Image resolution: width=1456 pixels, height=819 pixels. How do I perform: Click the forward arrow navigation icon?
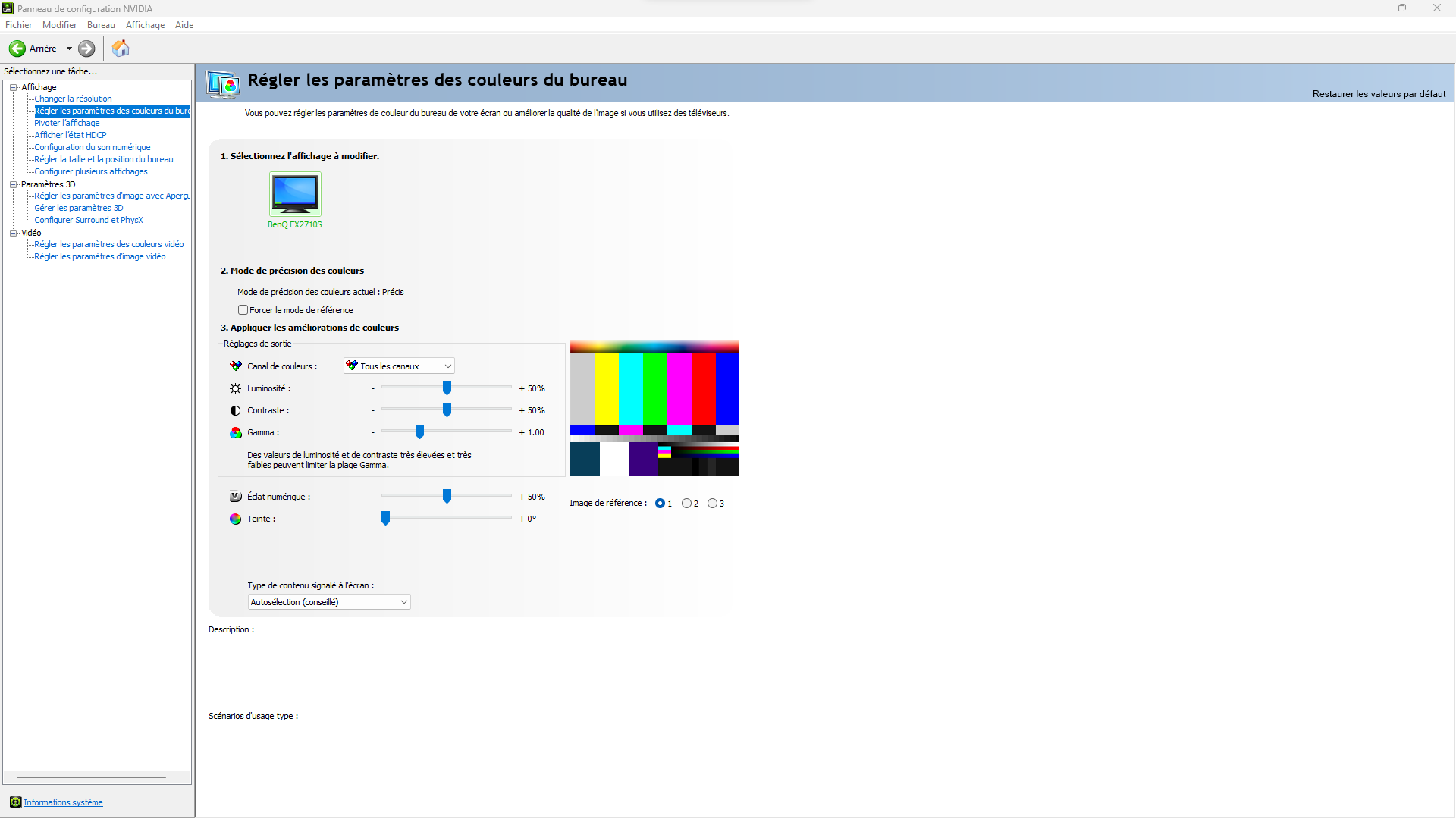[86, 49]
